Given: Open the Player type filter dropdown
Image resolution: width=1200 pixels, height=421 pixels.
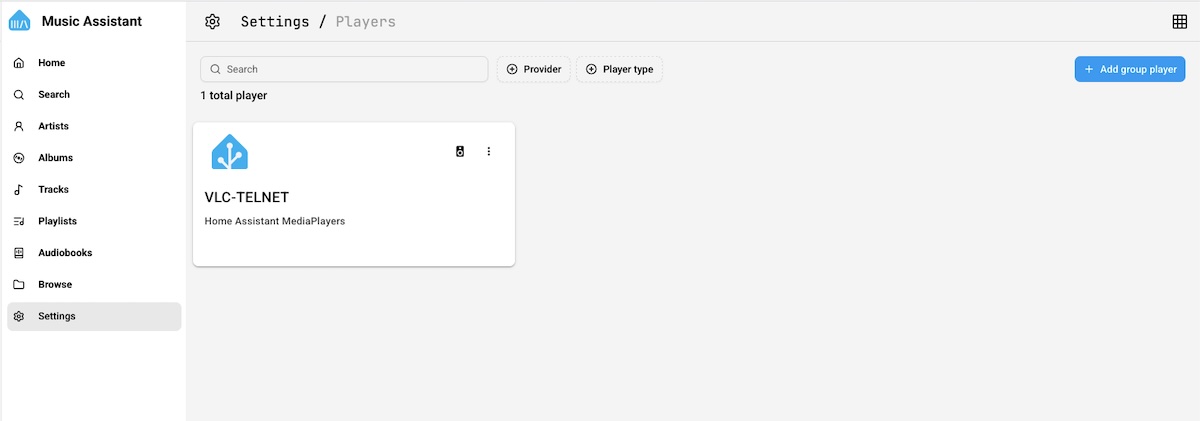Looking at the screenshot, I should coord(619,69).
